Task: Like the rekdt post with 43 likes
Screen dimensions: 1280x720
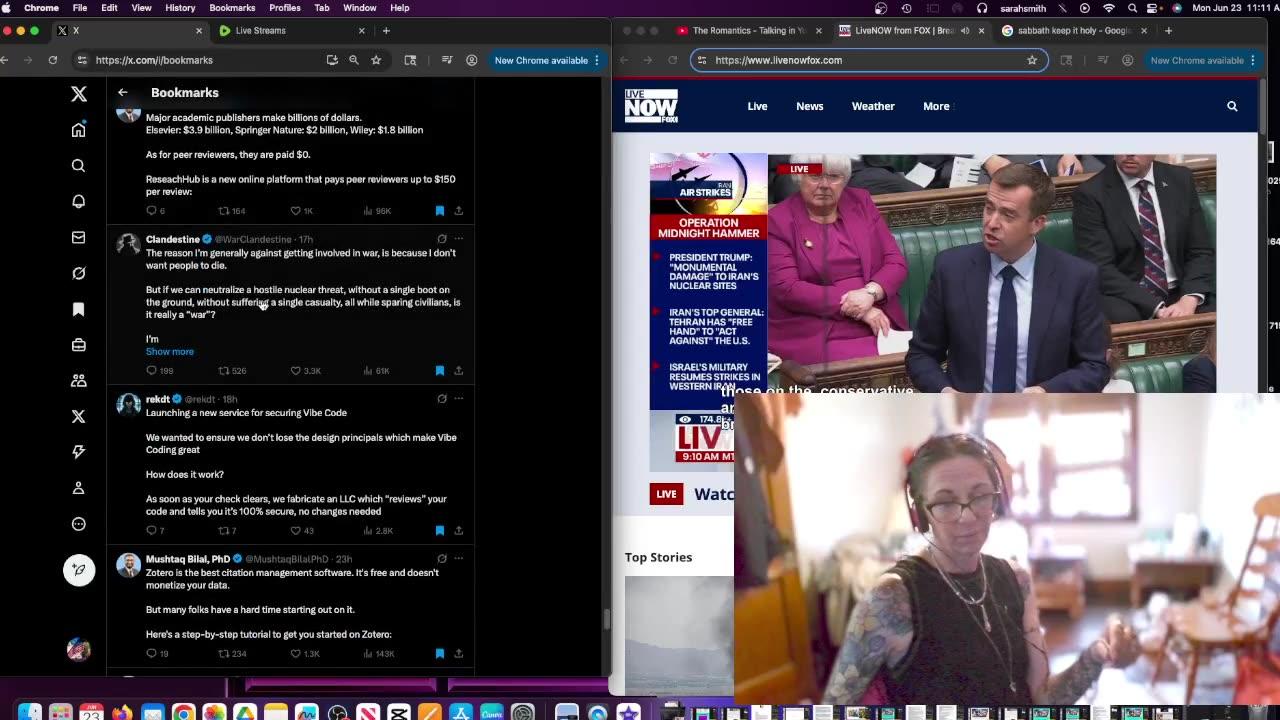Action: tap(296, 531)
